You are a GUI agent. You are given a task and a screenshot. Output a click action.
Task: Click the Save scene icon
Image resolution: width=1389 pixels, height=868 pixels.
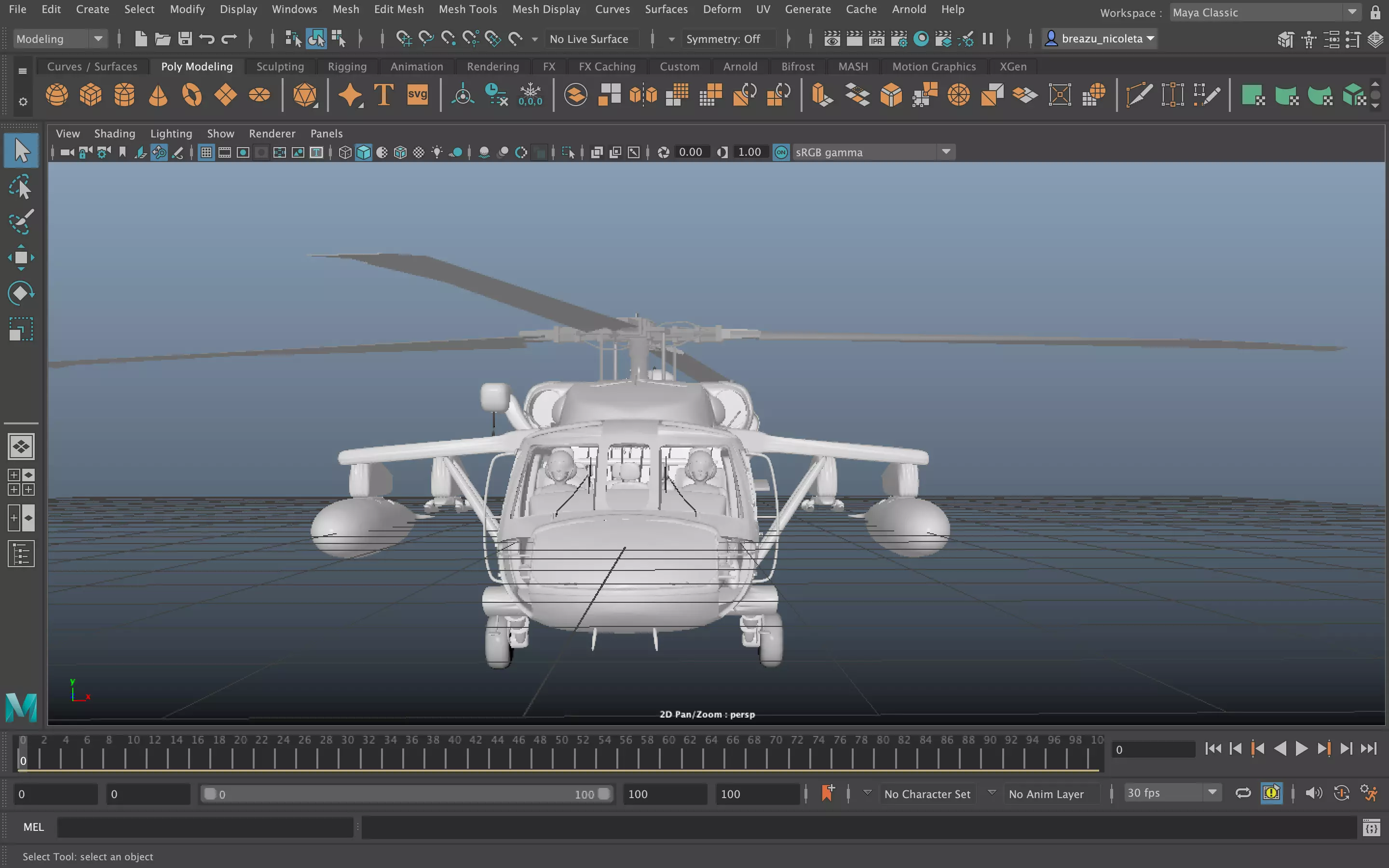pos(185,39)
